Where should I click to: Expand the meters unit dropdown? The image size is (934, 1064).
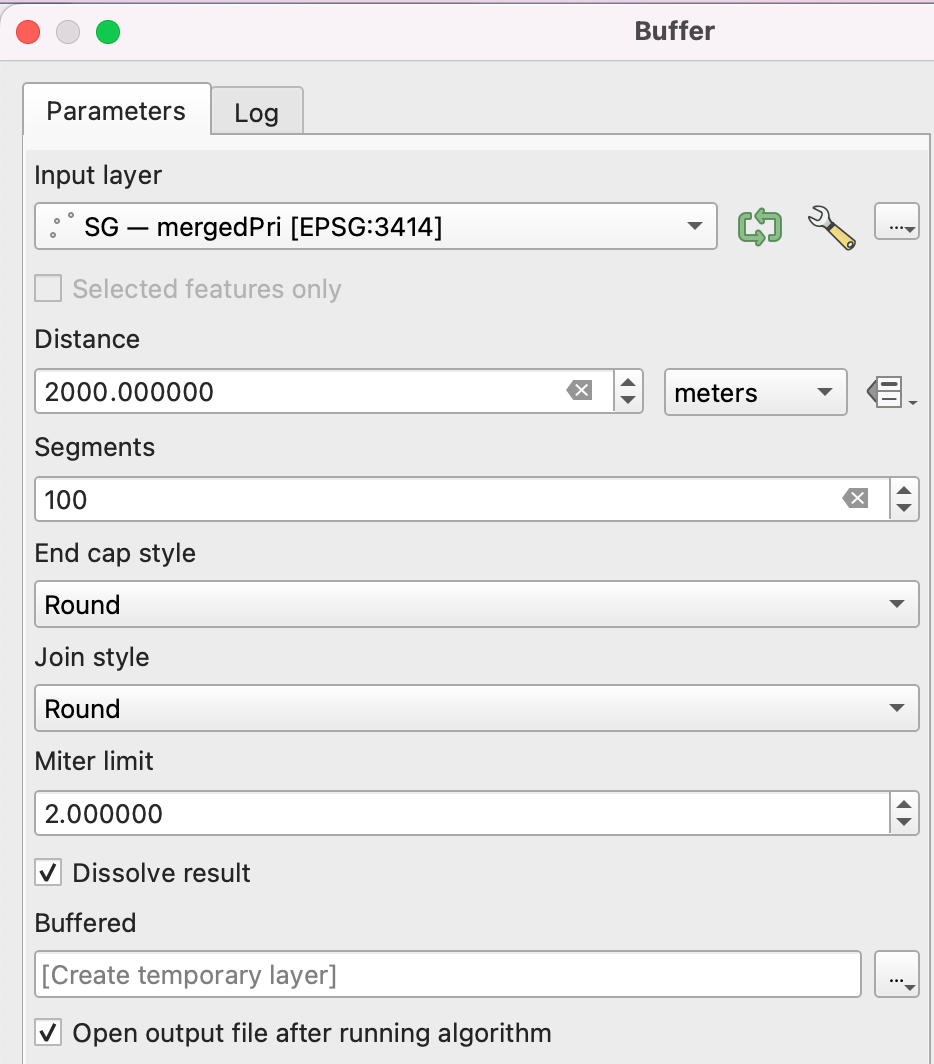(755, 392)
